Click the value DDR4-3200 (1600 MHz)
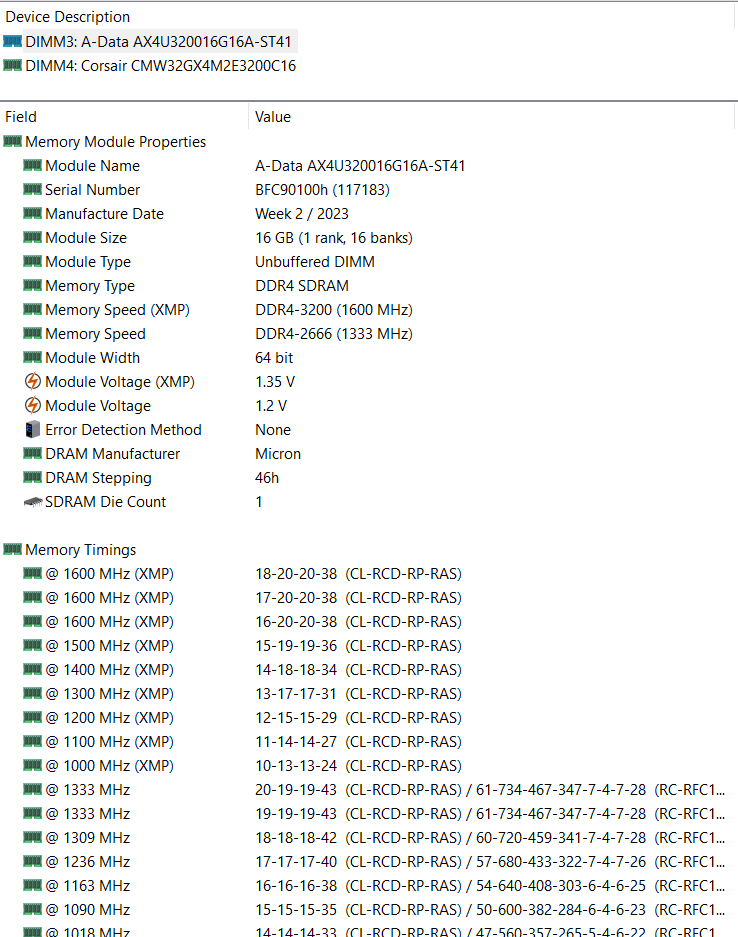Viewport: 738px width, 937px height. click(334, 310)
